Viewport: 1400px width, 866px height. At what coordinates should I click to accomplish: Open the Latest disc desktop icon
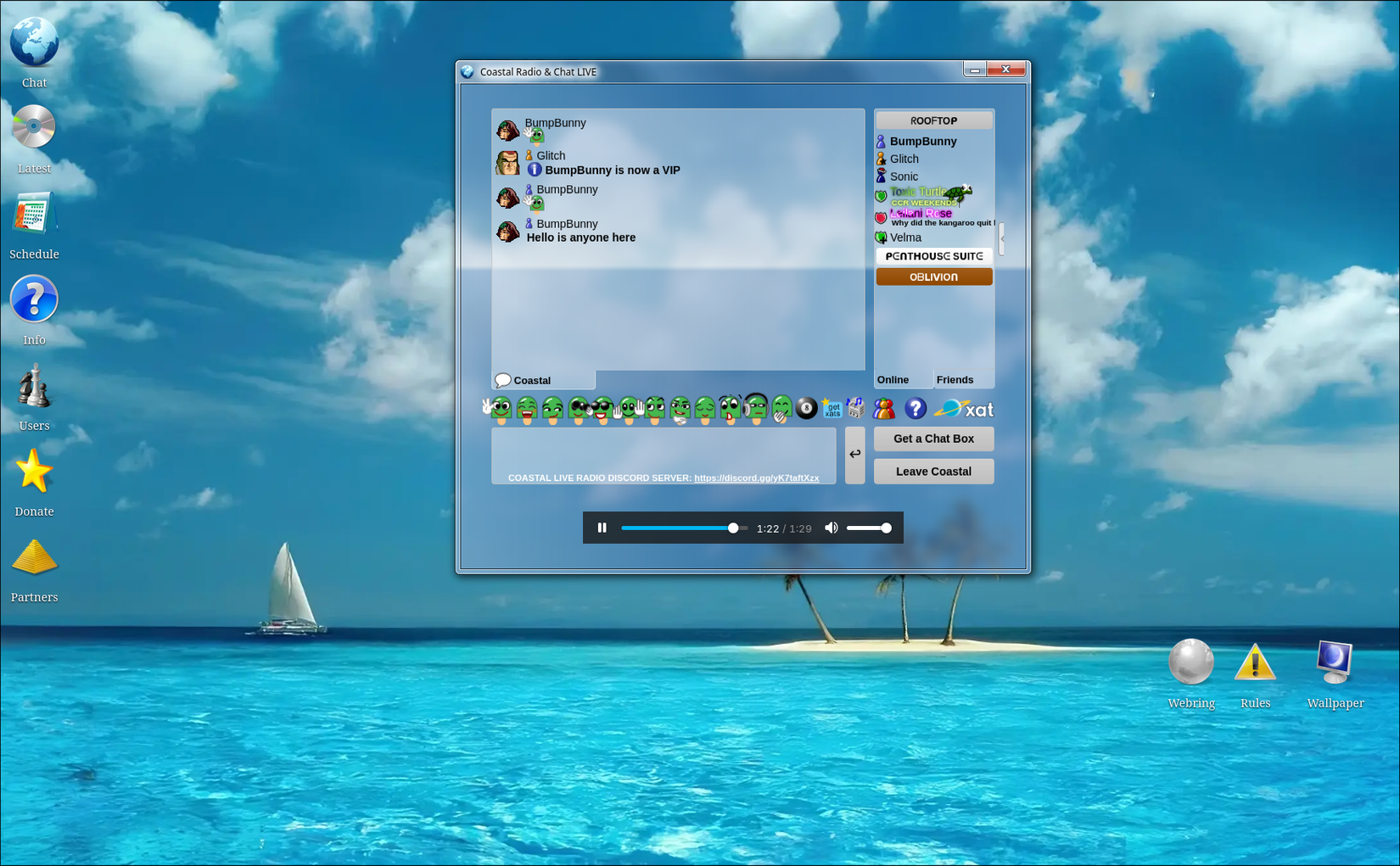point(34,127)
